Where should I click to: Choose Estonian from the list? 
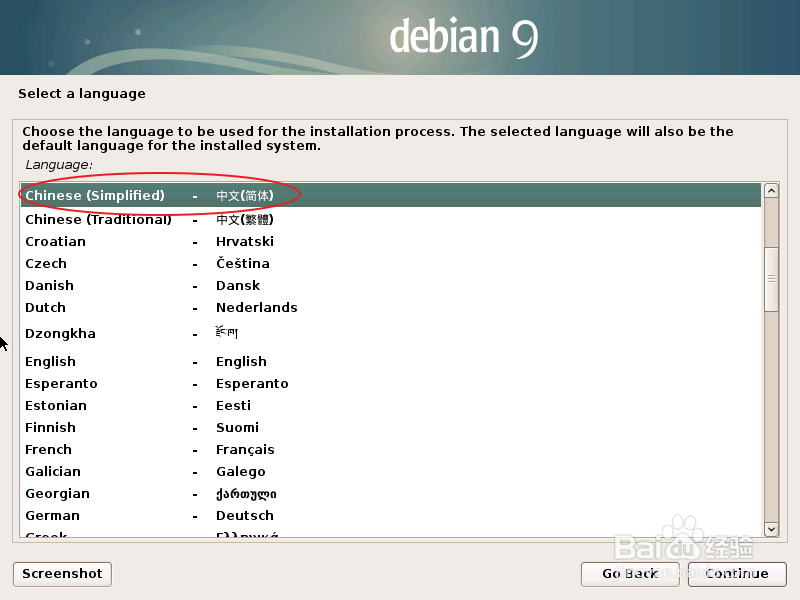click(x=391, y=405)
